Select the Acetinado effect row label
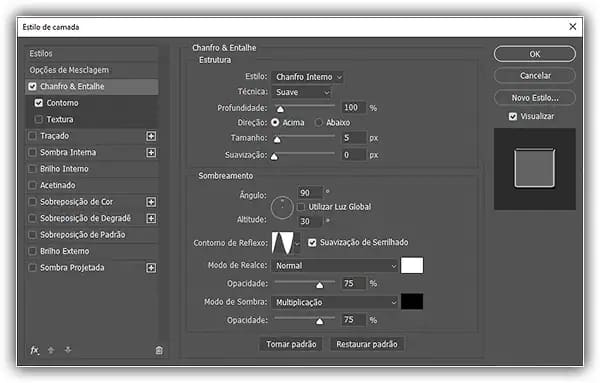Viewport: 600px width, 383px height. tap(58, 185)
